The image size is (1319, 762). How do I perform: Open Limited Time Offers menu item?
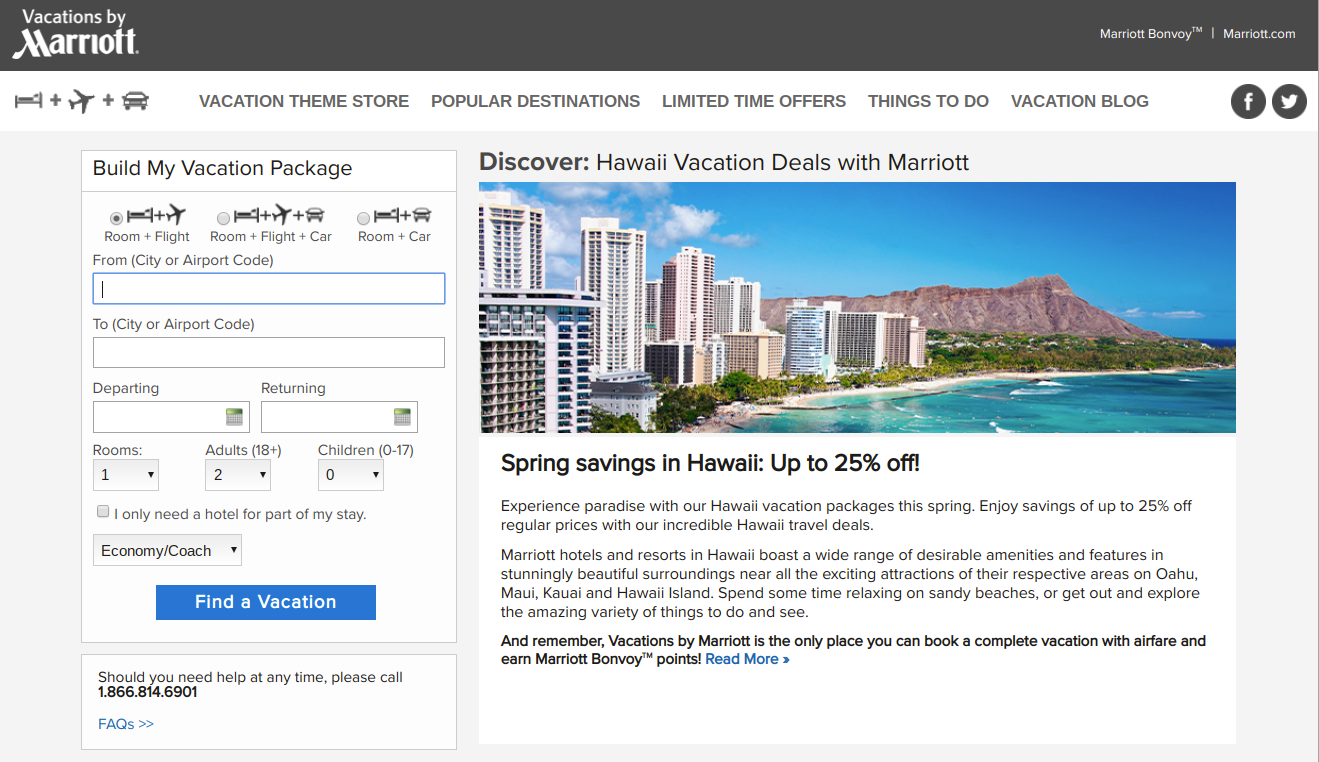[x=754, y=101]
